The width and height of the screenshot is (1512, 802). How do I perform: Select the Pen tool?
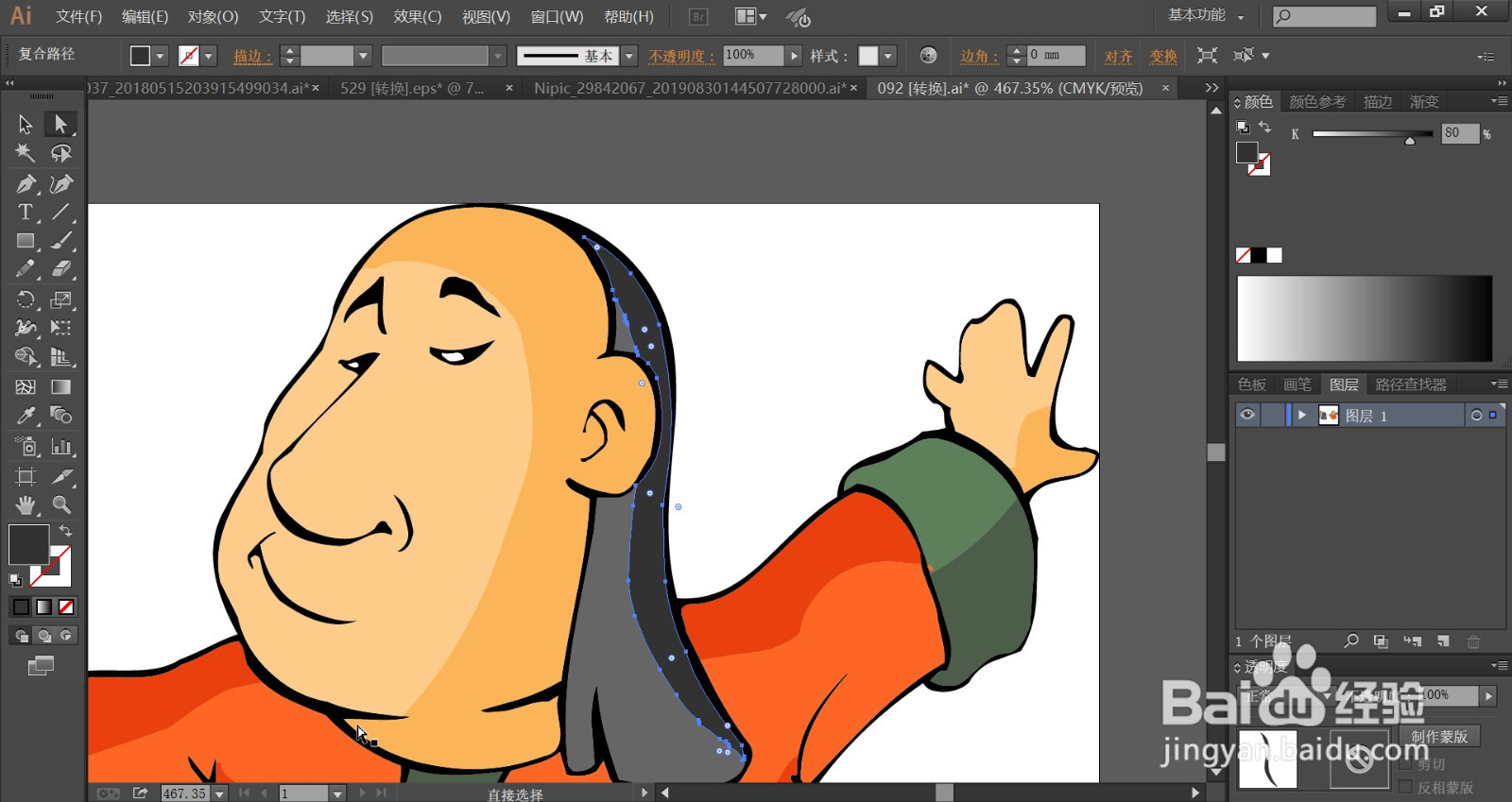tap(26, 183)
